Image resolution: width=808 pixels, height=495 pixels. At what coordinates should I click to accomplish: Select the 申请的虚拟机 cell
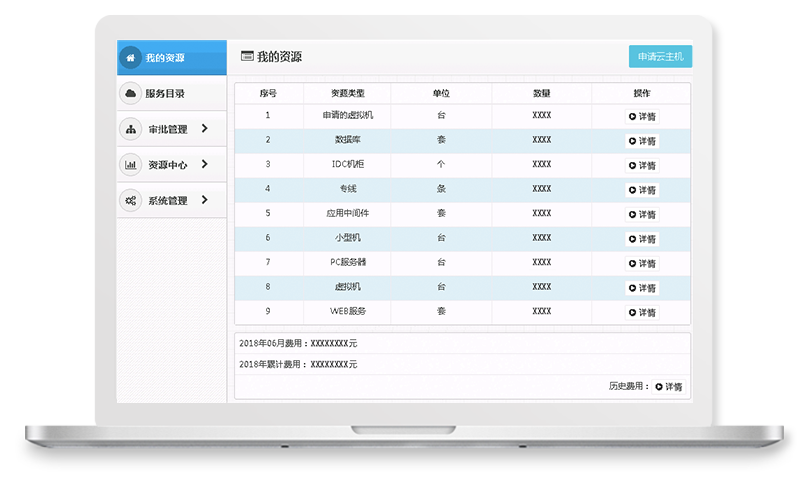348,115
